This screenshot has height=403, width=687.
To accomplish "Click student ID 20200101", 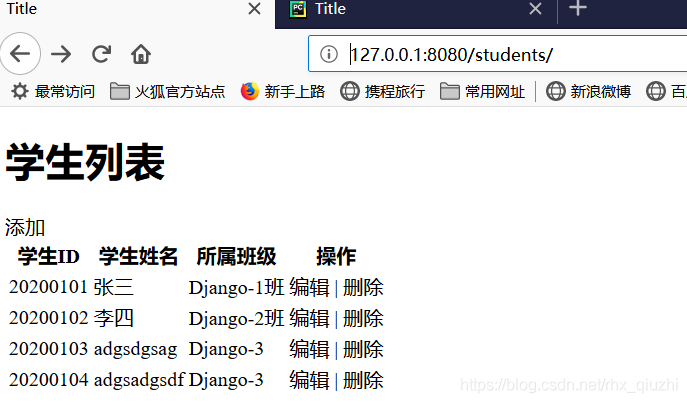I will click(48, 287).
